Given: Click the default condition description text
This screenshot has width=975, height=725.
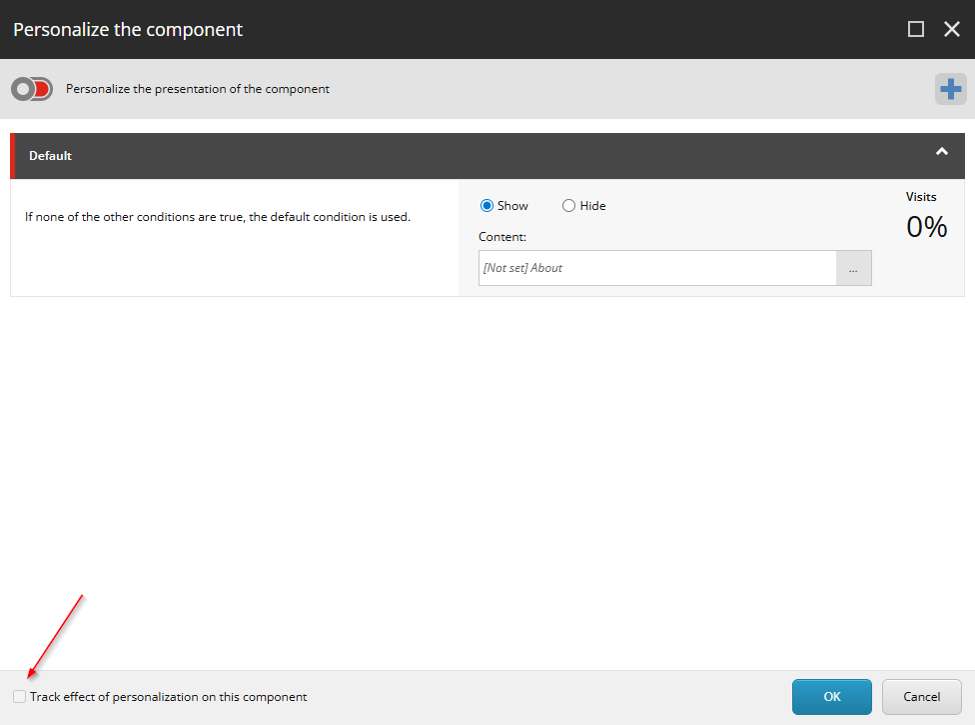Looking at the screenshot, I should pos(217,216).
